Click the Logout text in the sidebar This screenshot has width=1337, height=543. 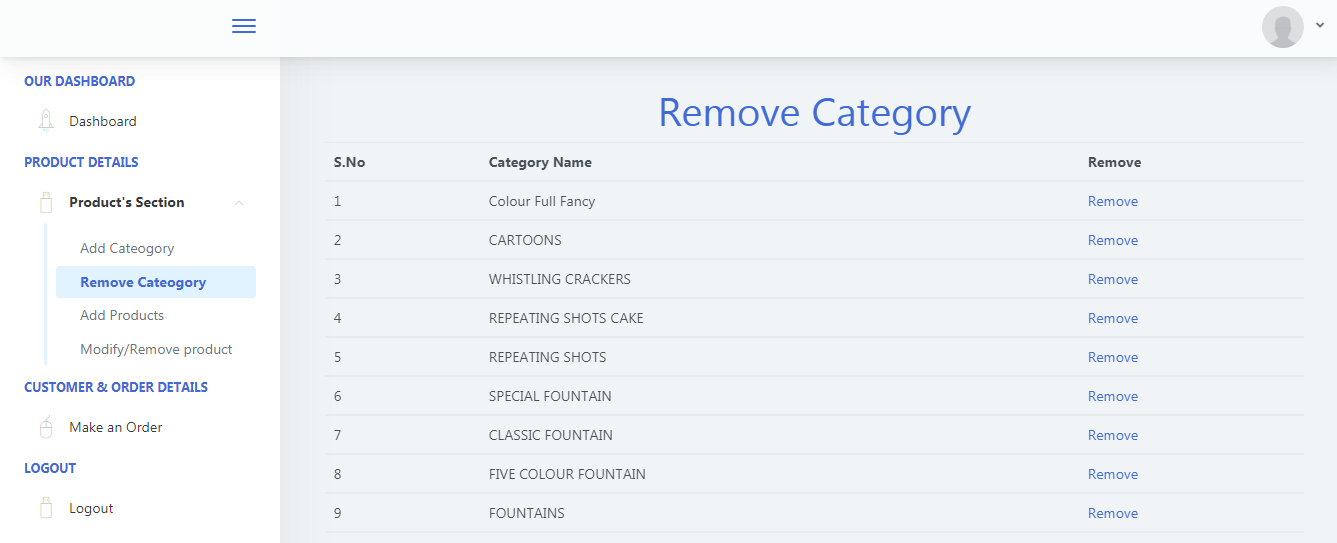click(x=91, y=508)
